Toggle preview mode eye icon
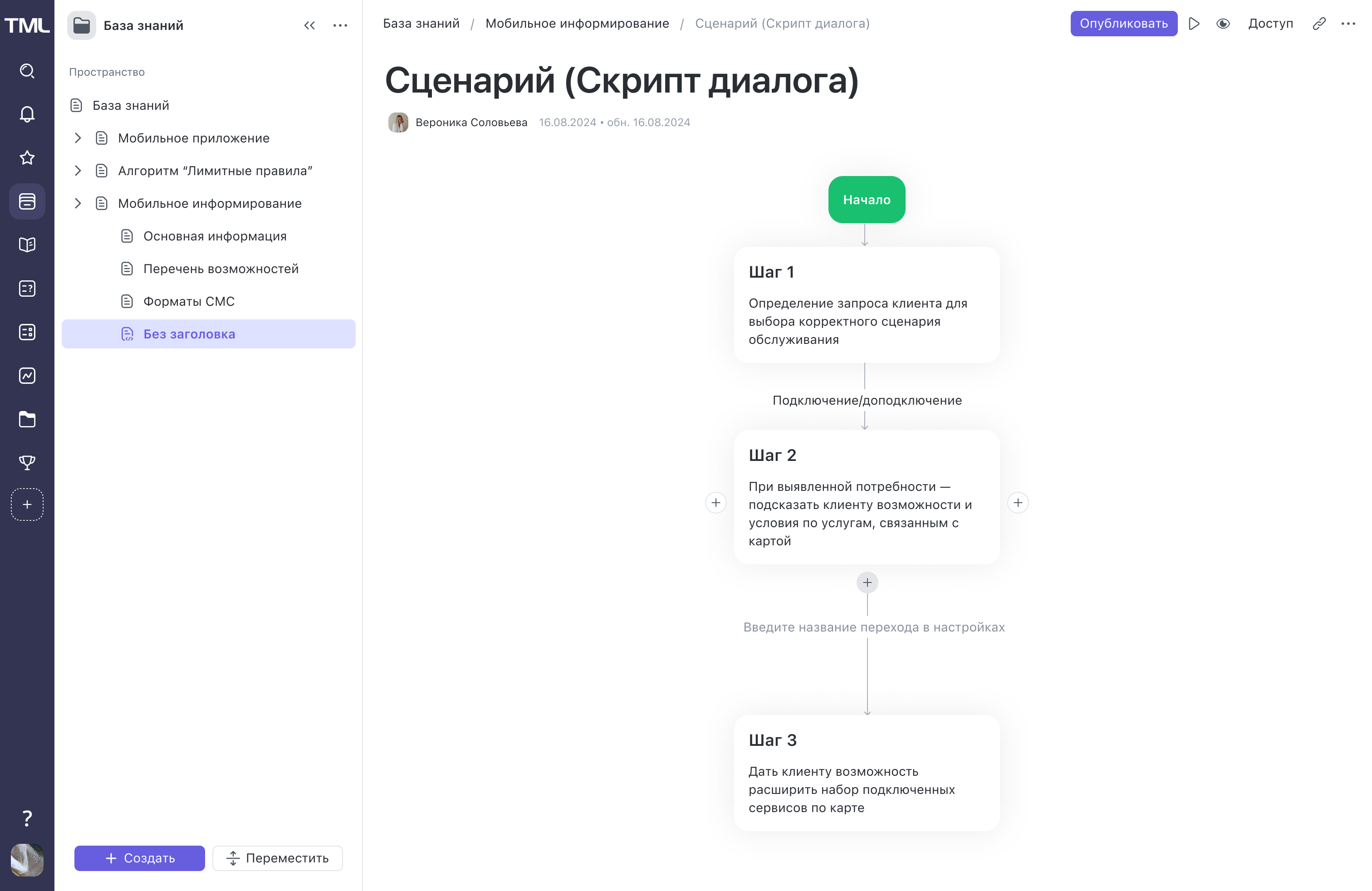 pyautogui.click(x=1223, y=24)
